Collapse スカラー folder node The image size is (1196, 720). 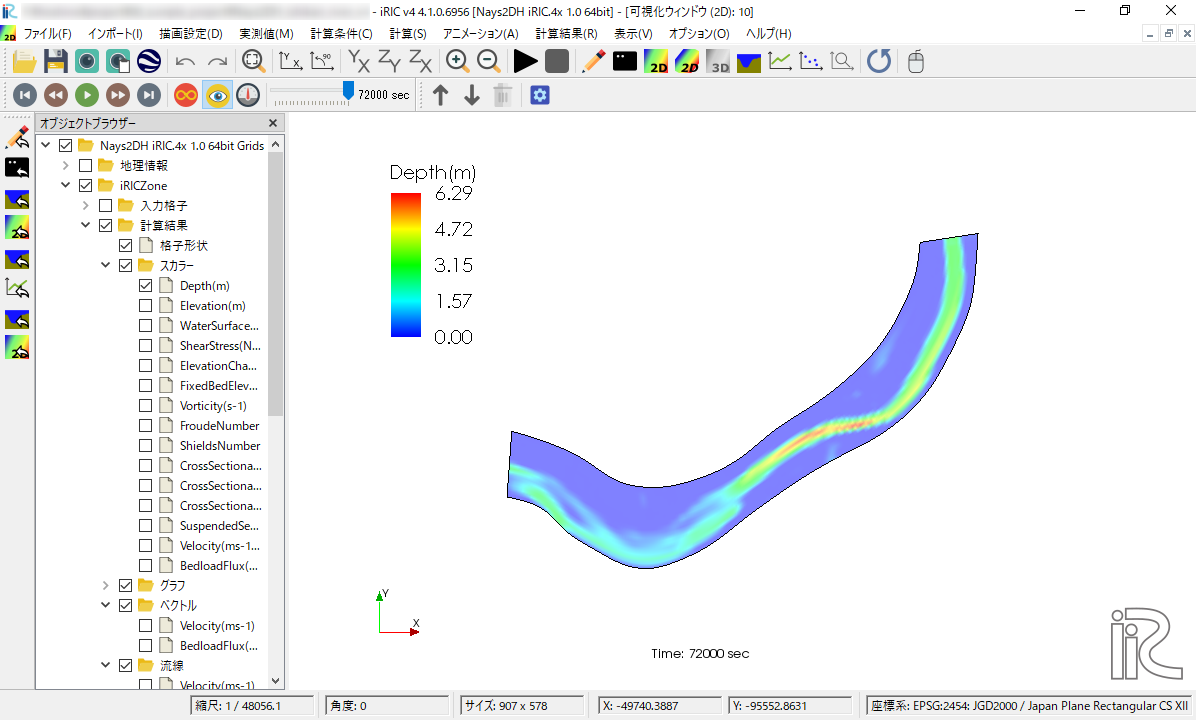click(105, 265)
